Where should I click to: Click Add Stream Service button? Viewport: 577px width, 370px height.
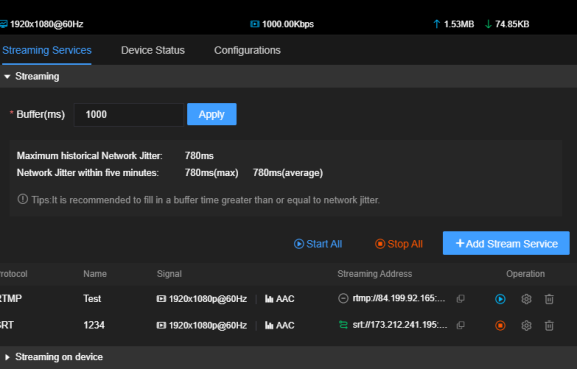pos(506,243)
